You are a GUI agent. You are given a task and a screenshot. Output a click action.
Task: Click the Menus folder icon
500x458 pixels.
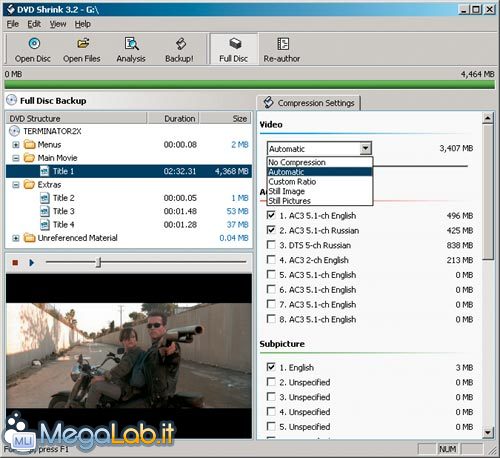[x=30, y=144]
